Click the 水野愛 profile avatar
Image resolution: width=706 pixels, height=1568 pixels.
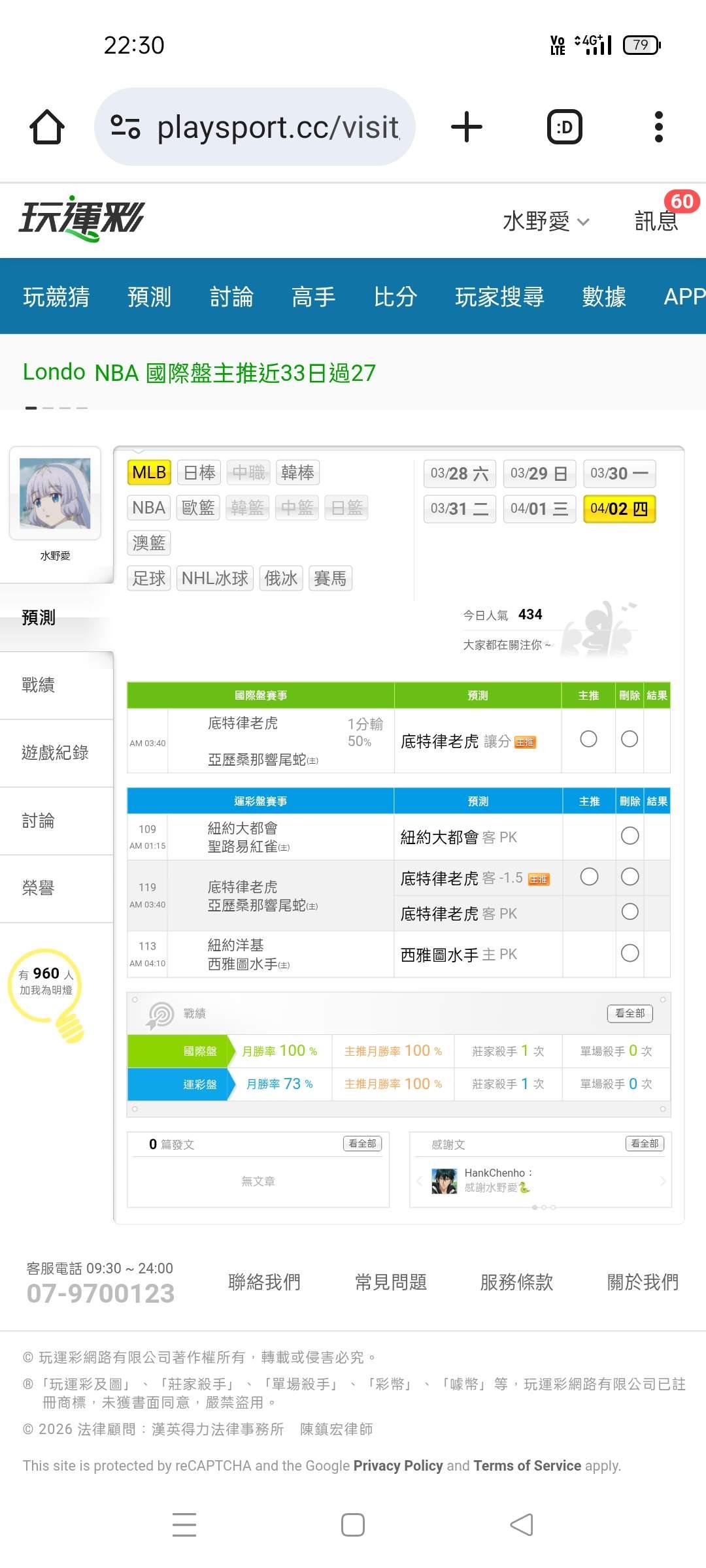[55, 493]
